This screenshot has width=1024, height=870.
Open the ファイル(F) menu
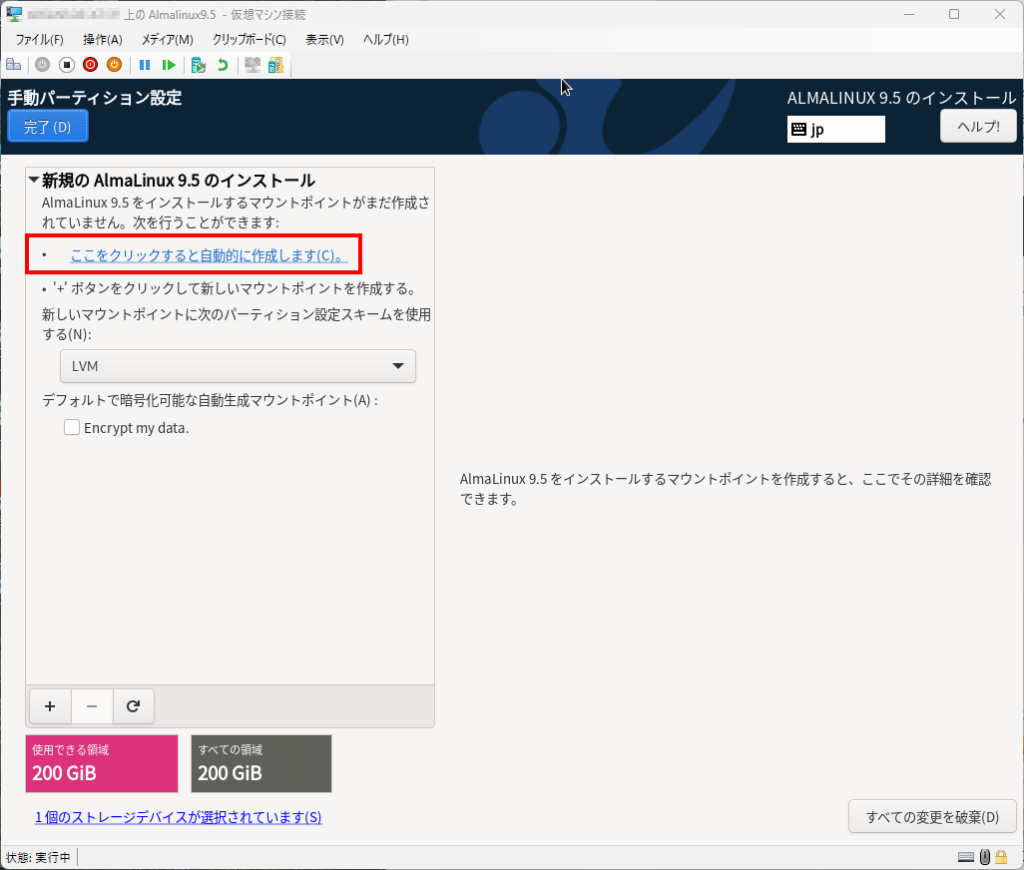pyautogui.click(x=39, y=39)
